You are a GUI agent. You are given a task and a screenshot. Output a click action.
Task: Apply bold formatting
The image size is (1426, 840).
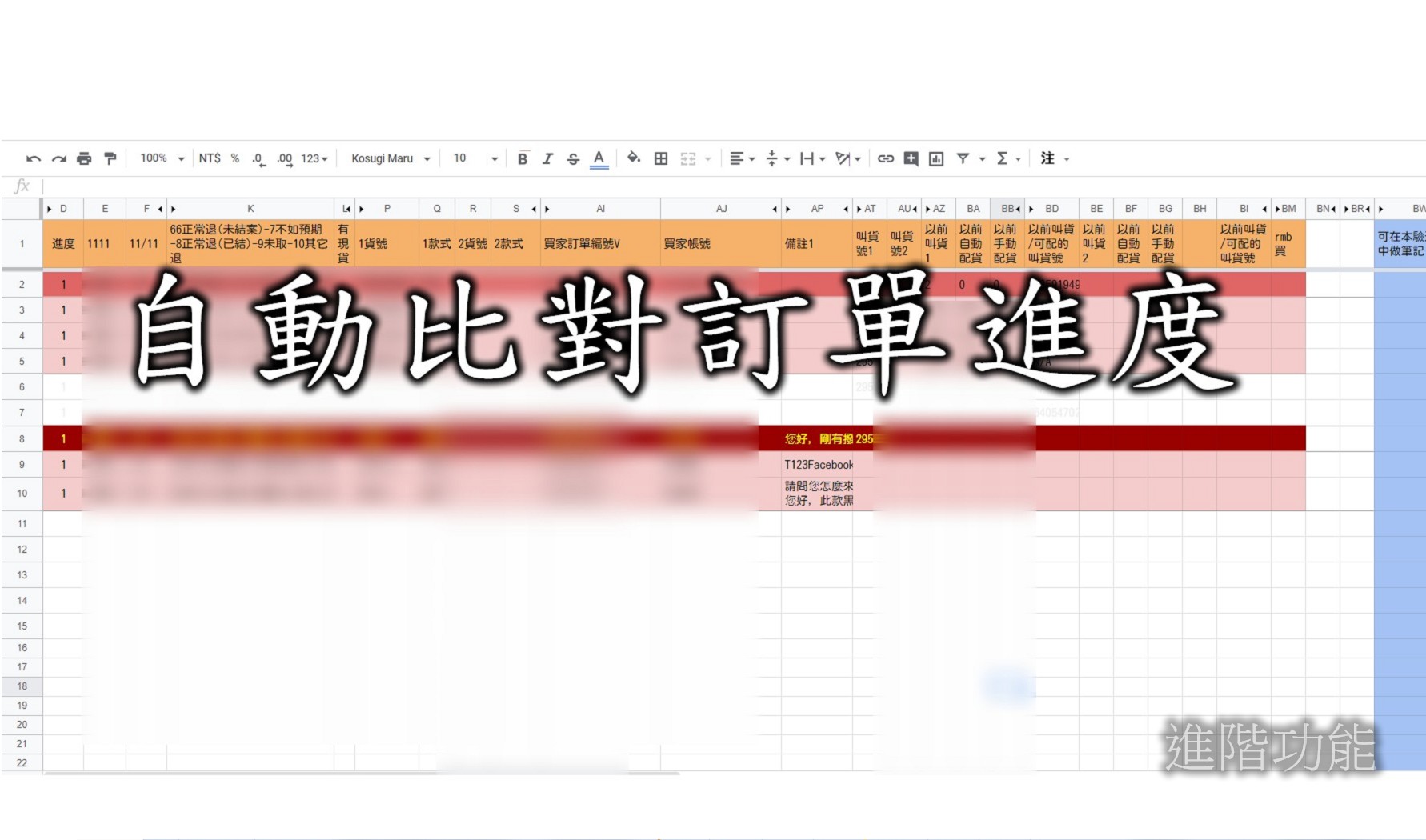[523, 158]
